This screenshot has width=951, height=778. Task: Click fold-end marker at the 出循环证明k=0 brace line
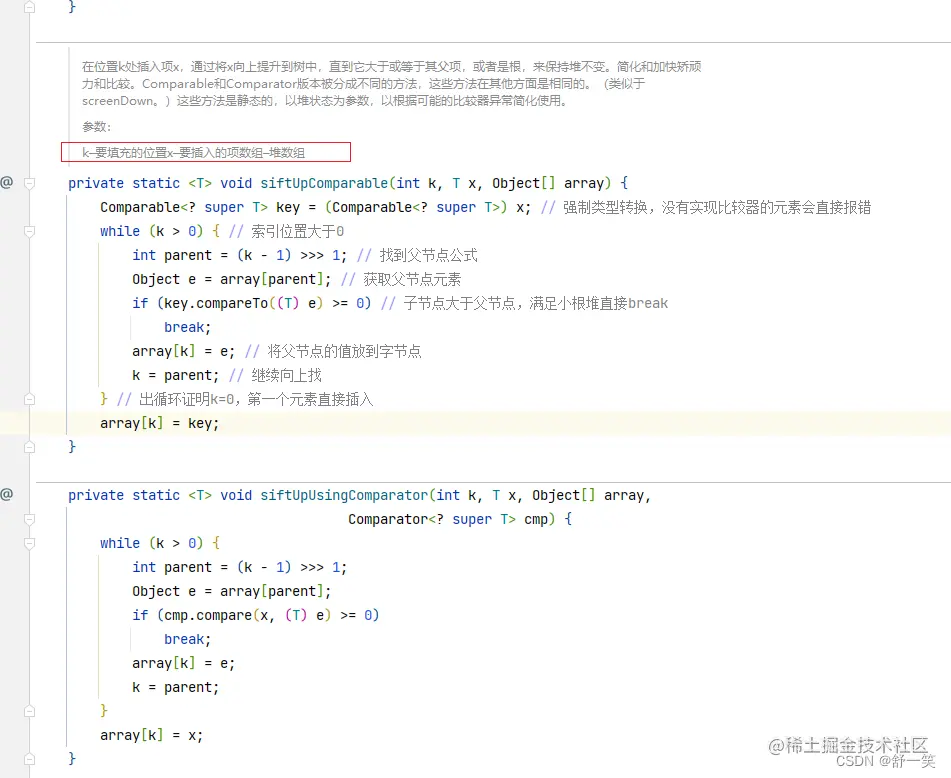(29, 399)
